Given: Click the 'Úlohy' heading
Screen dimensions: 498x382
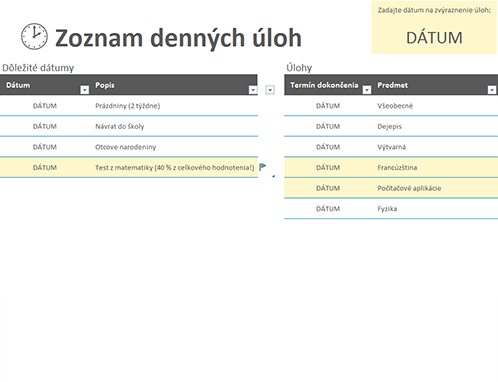Looking at the screenshot, I should (x=299, y=68).
